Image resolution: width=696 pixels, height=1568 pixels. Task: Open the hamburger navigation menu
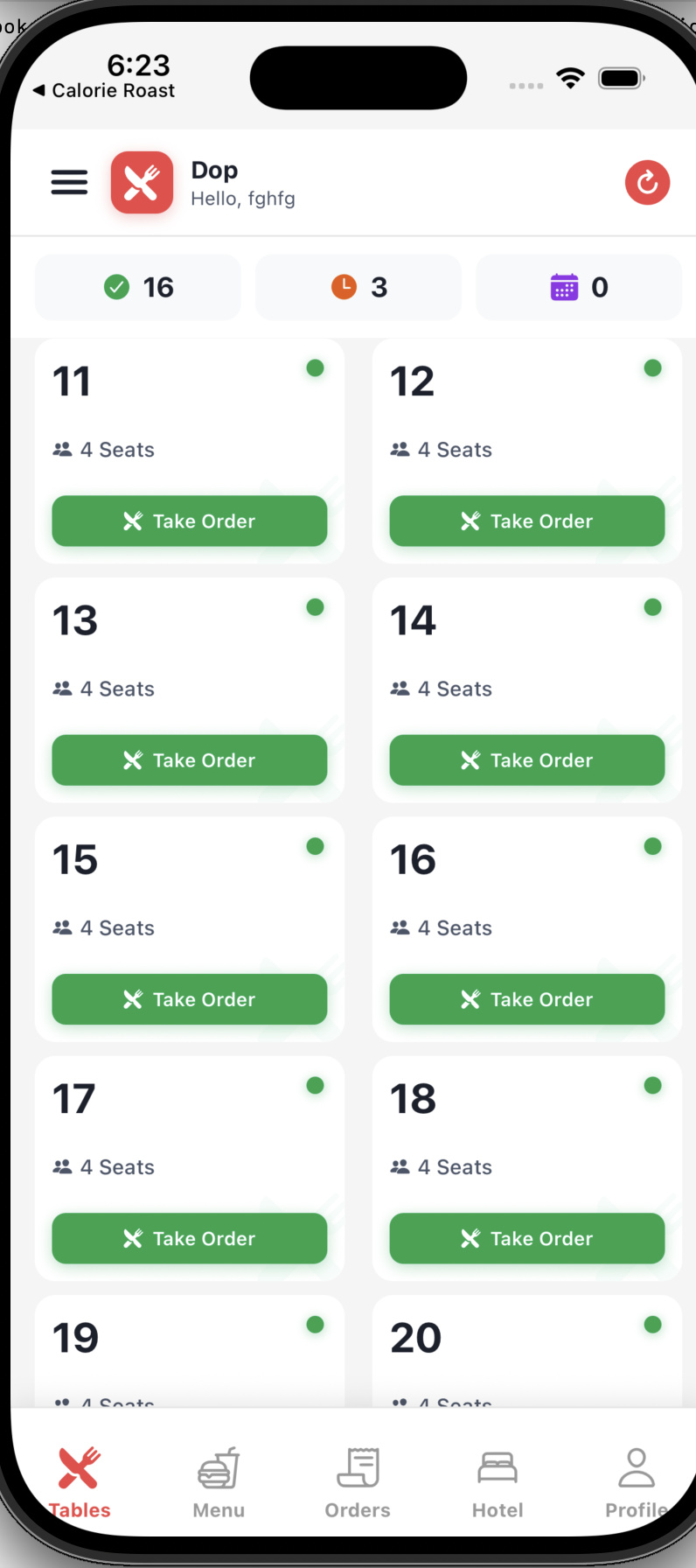coord(69,182)
